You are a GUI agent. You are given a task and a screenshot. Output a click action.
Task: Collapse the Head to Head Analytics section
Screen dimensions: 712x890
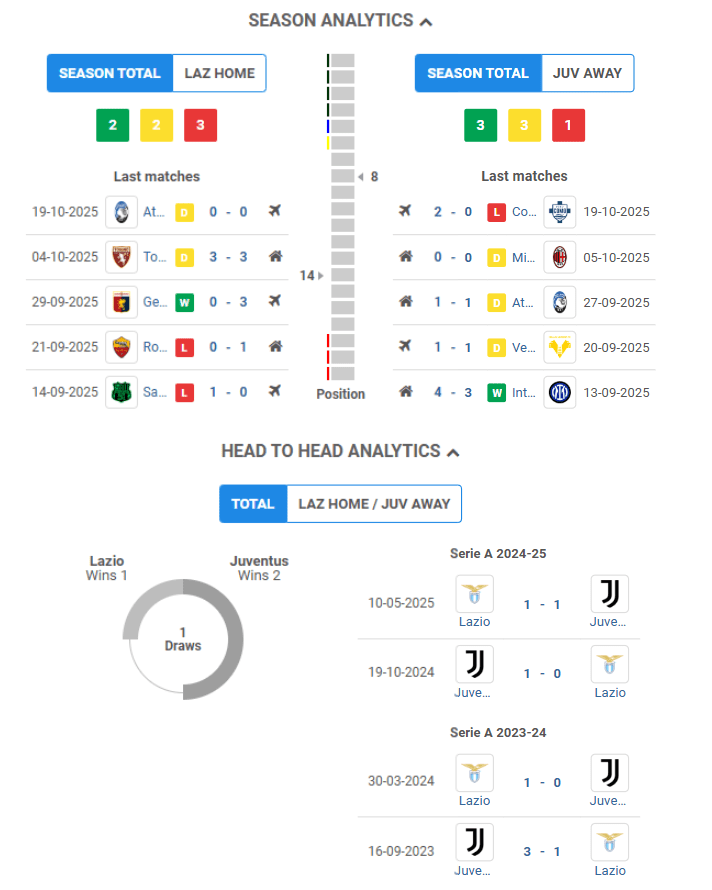tap(453, 452)
